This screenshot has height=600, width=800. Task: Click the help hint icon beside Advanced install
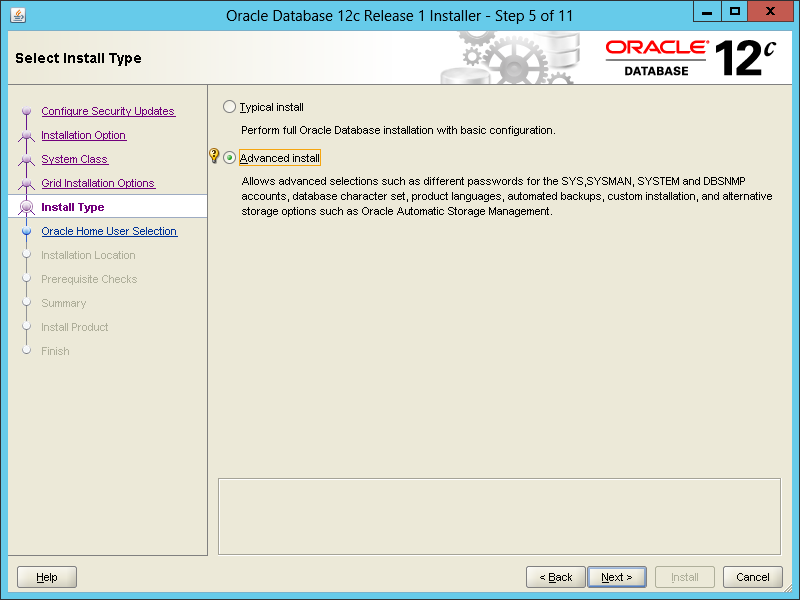[214, 156]
